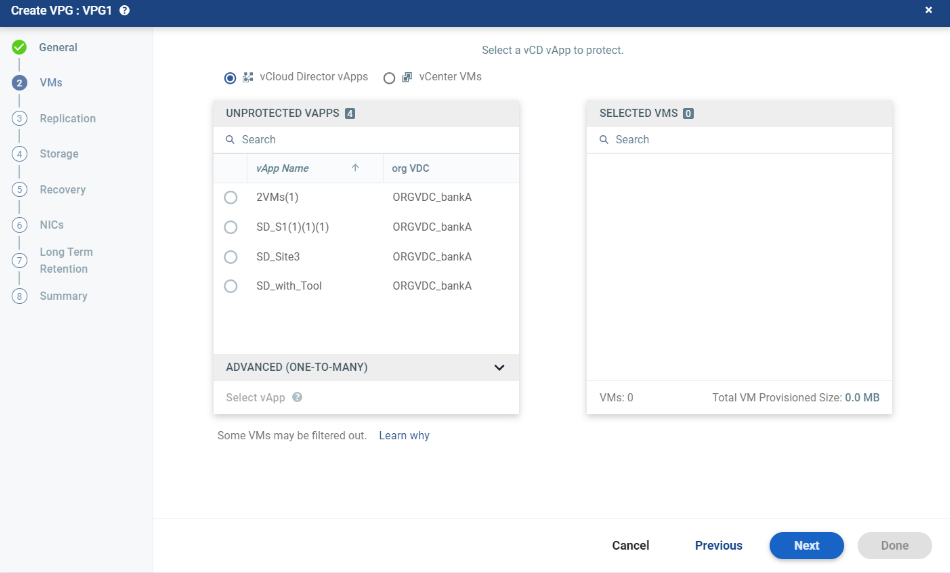Select the 2VMs(1) vApp radio button

point(231,197)
